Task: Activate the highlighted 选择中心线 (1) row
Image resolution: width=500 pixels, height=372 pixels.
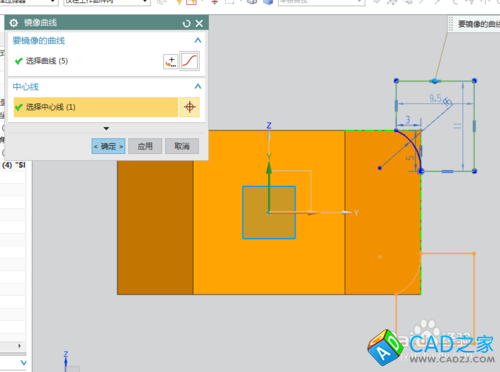Action: coord(96,107)
